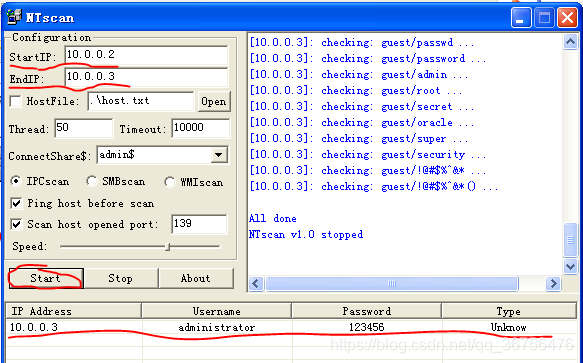The image size is (583, 363).
Task: Select the WMIscan radio button
Action: pyautogui.click(x=170, y=182)
